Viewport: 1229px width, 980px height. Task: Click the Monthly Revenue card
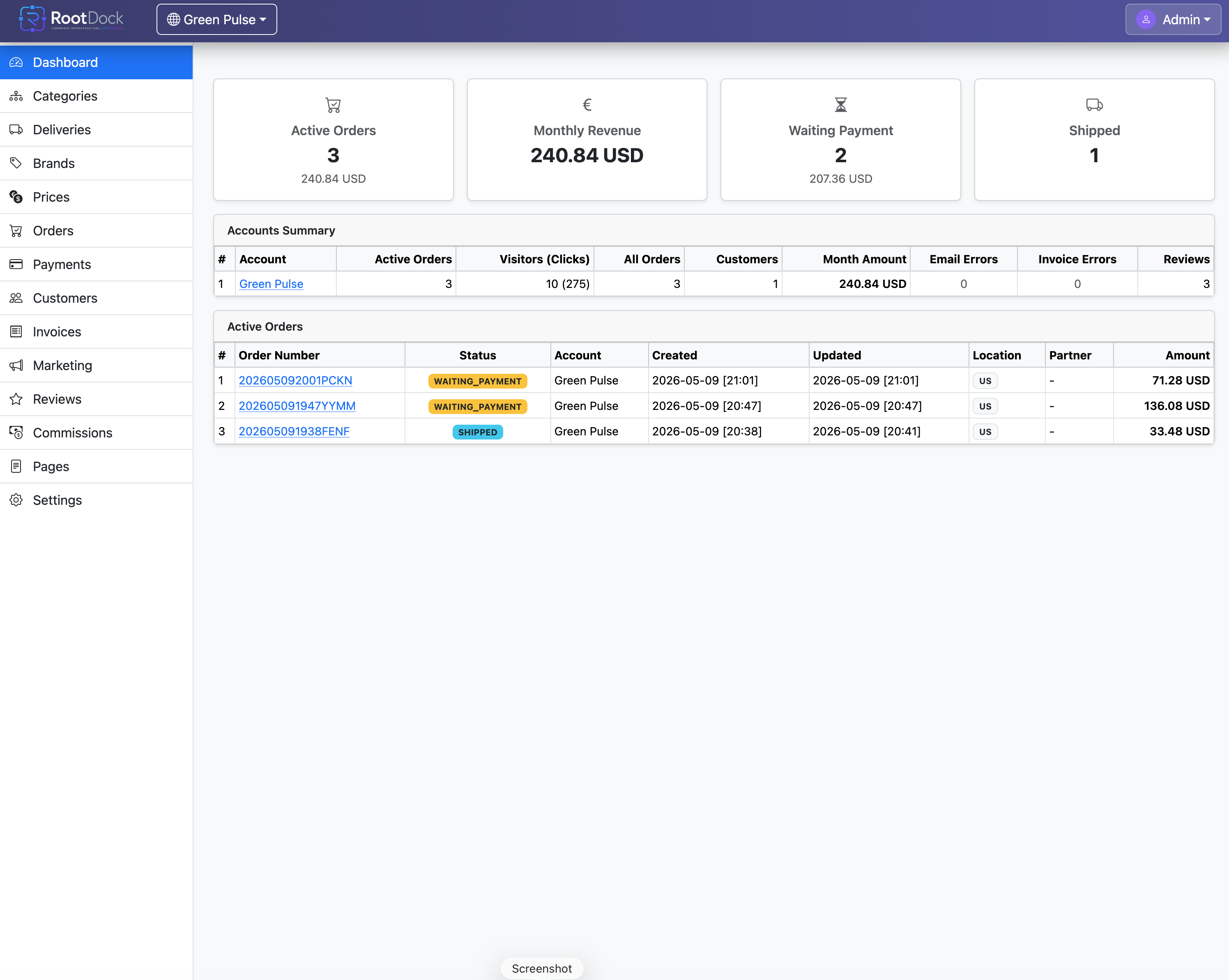[x=587, y=140]
